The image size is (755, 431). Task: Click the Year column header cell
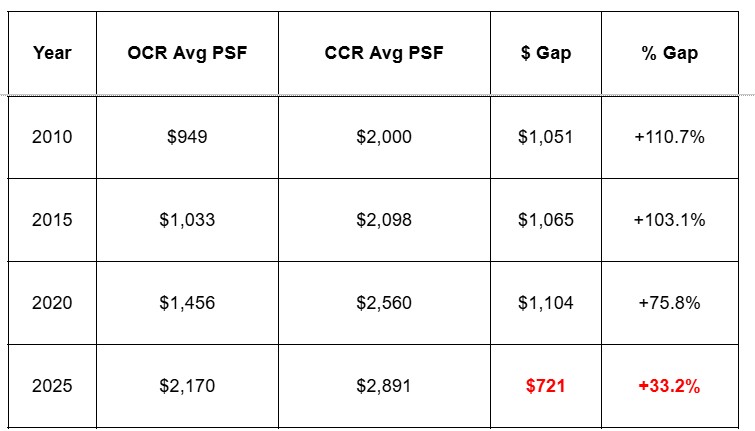(x=52, y=53)
